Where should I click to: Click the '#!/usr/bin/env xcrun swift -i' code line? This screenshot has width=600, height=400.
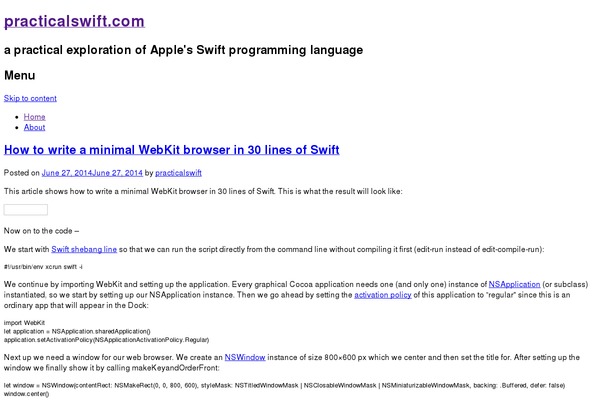click(x=43, y=267)
